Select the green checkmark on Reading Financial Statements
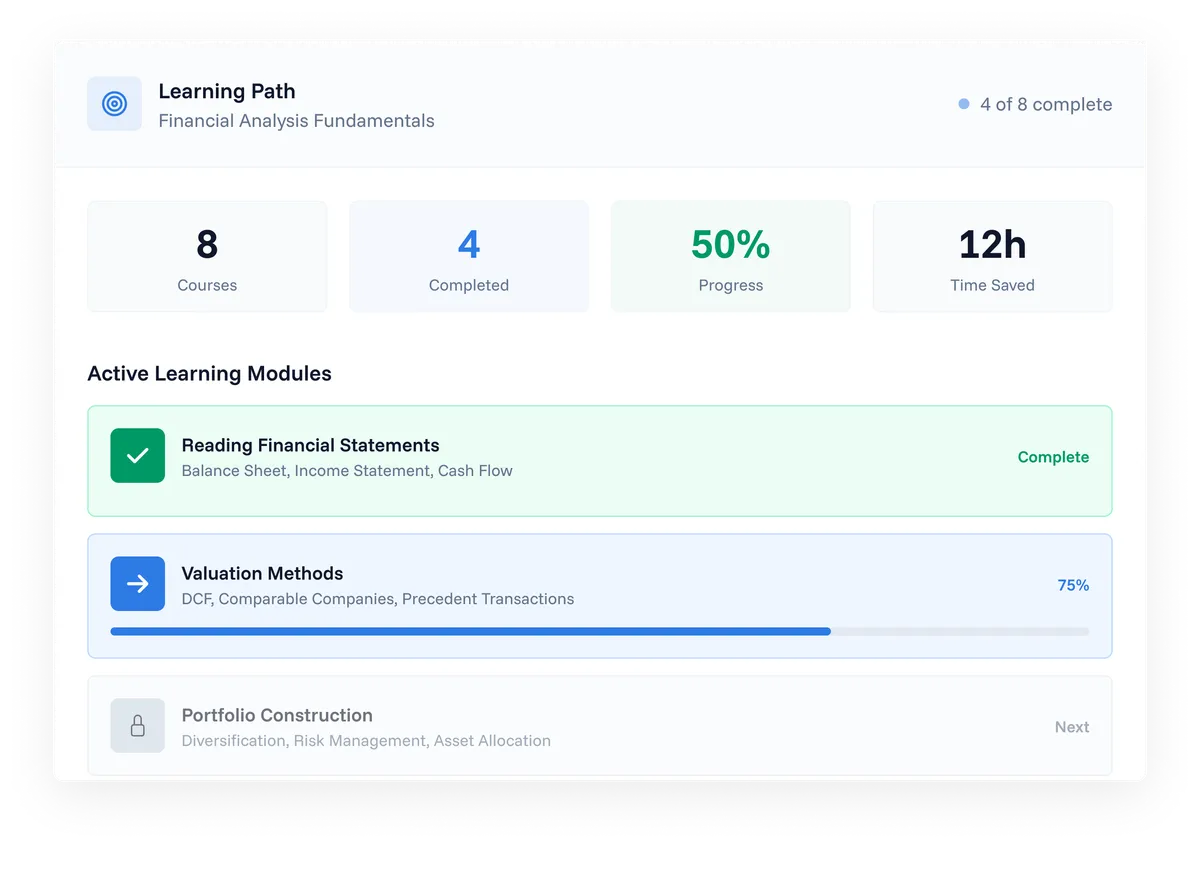 point(137,456)
